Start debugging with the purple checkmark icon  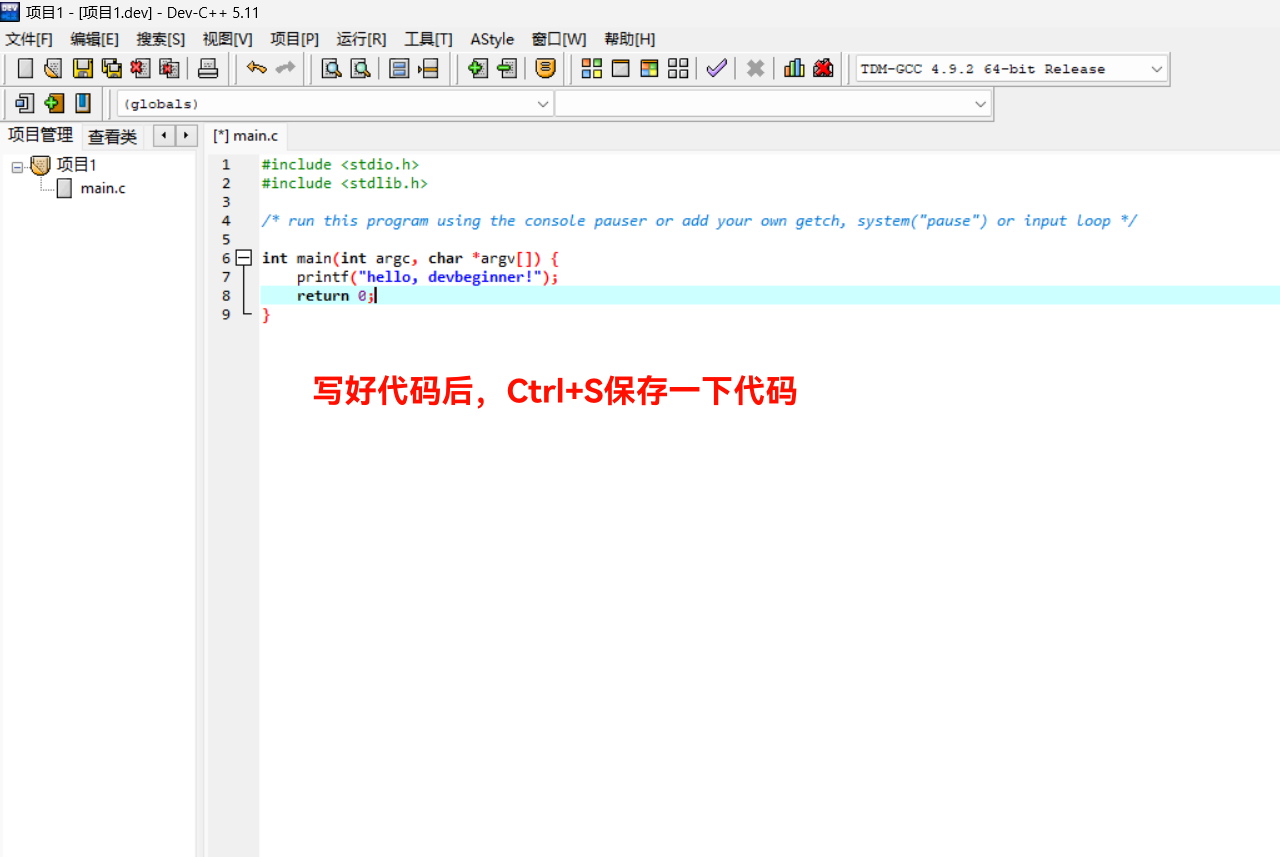click(716, 68)
